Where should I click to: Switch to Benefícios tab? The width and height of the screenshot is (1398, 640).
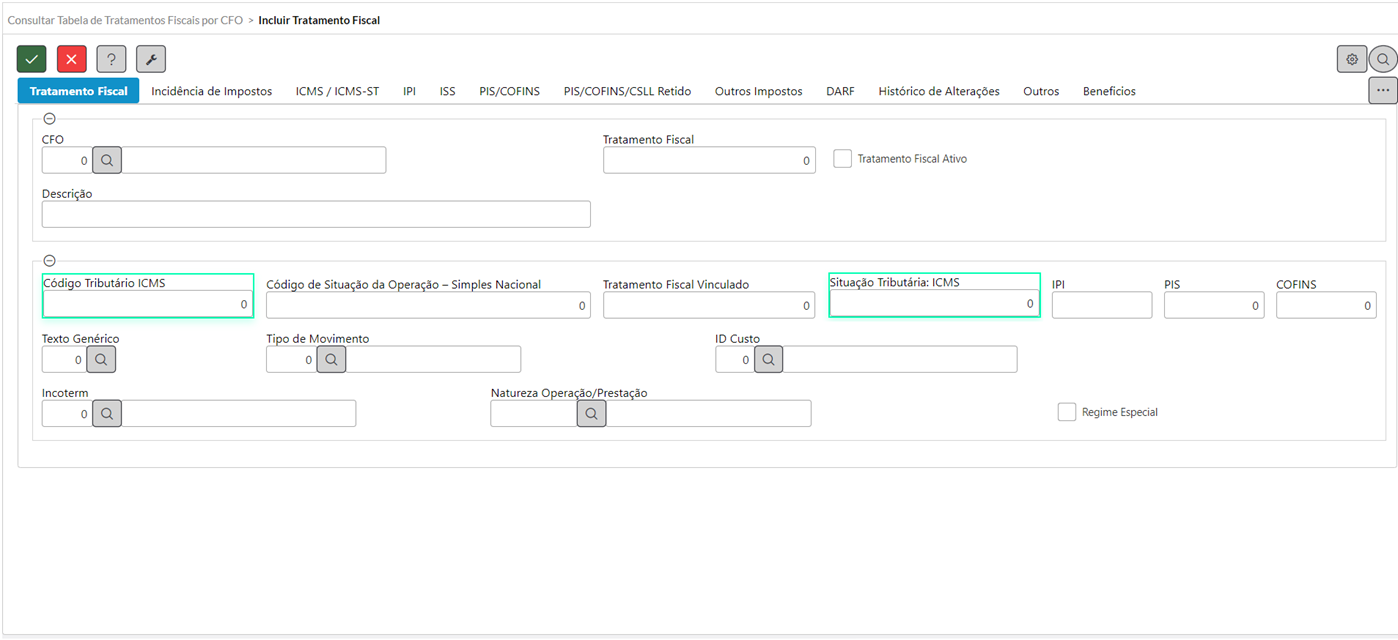coord(1109,91)
